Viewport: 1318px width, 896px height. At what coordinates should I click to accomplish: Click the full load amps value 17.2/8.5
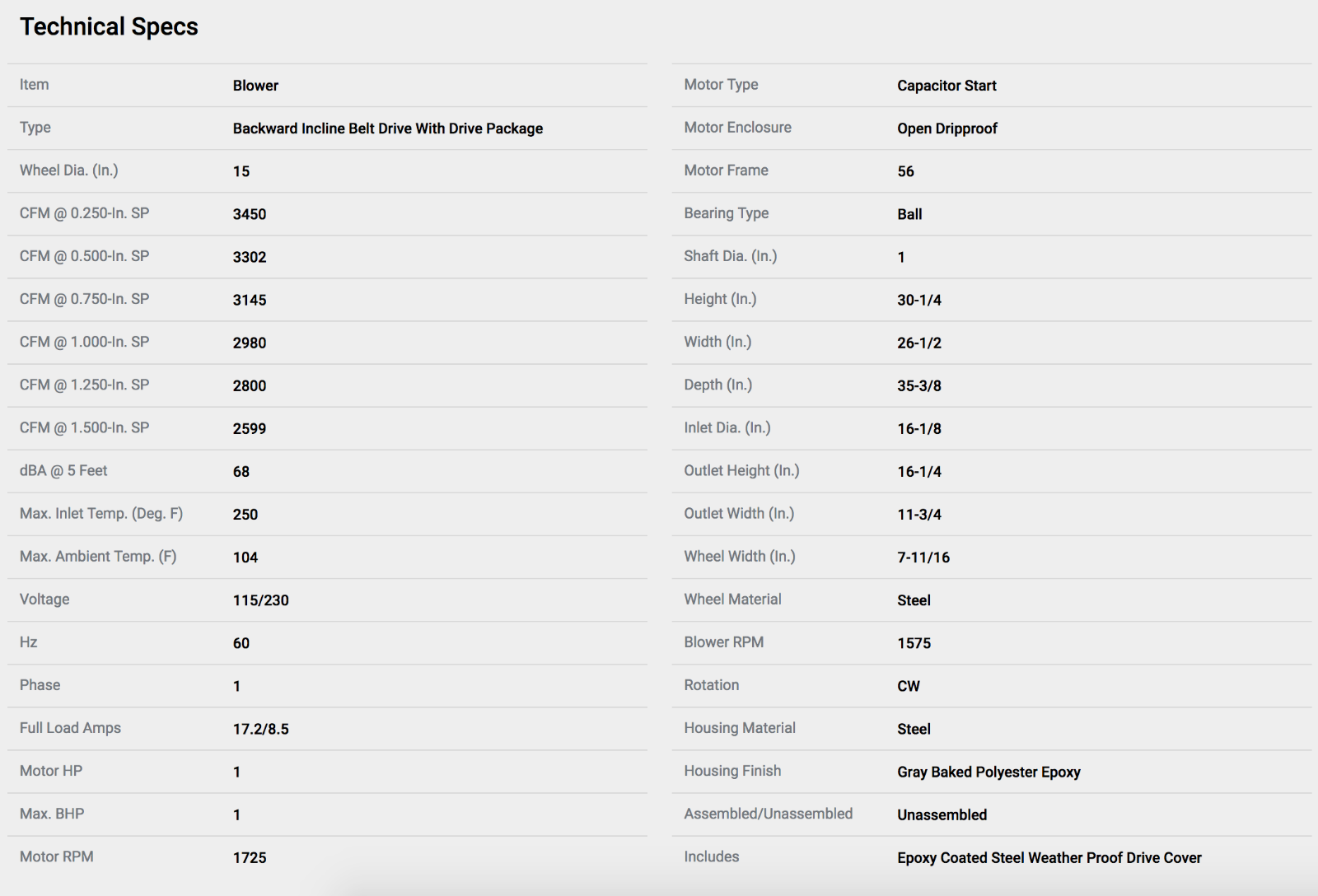(261, 729)
